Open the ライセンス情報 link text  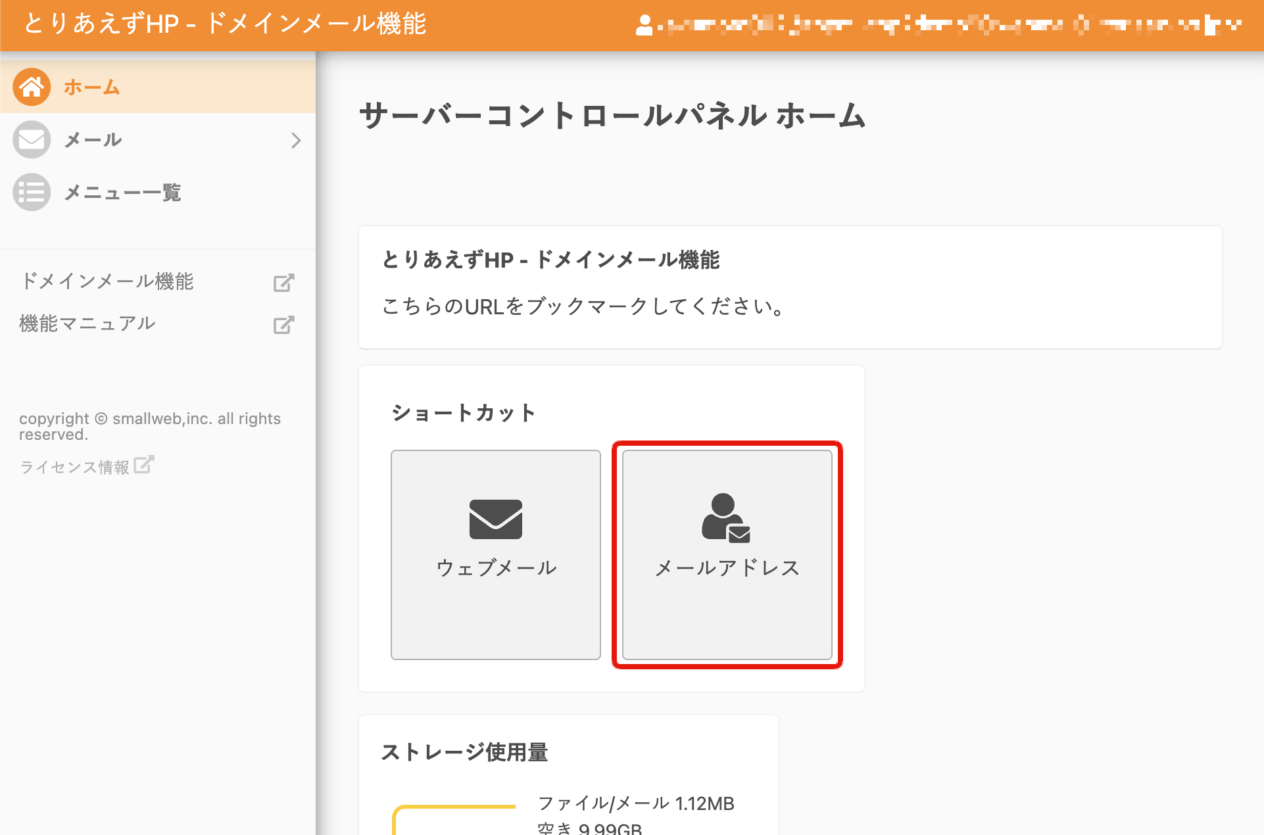[x=74, y=467]
